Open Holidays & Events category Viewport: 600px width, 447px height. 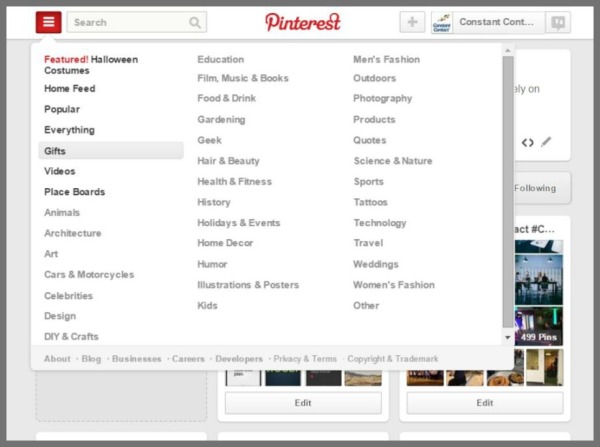(x=239, y=223)
